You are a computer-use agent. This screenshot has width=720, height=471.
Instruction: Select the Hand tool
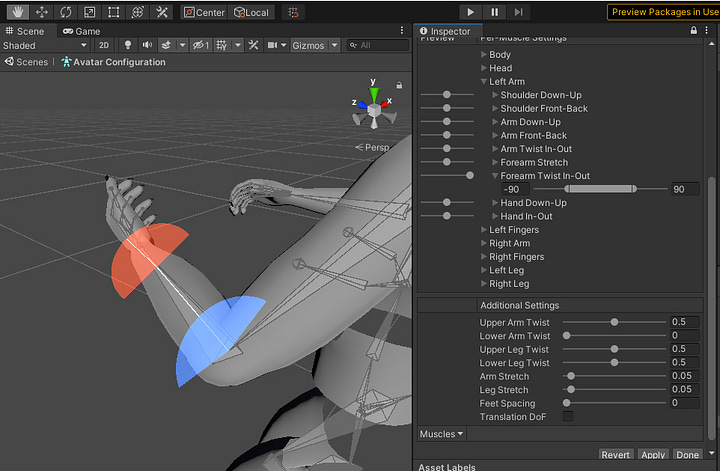pos(17,12)
